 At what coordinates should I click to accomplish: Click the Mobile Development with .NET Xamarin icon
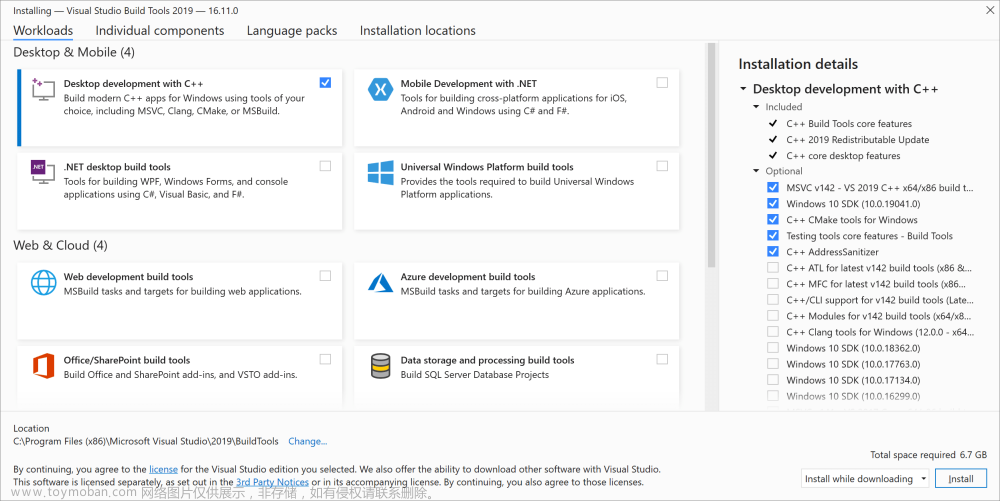click(380, 89)
